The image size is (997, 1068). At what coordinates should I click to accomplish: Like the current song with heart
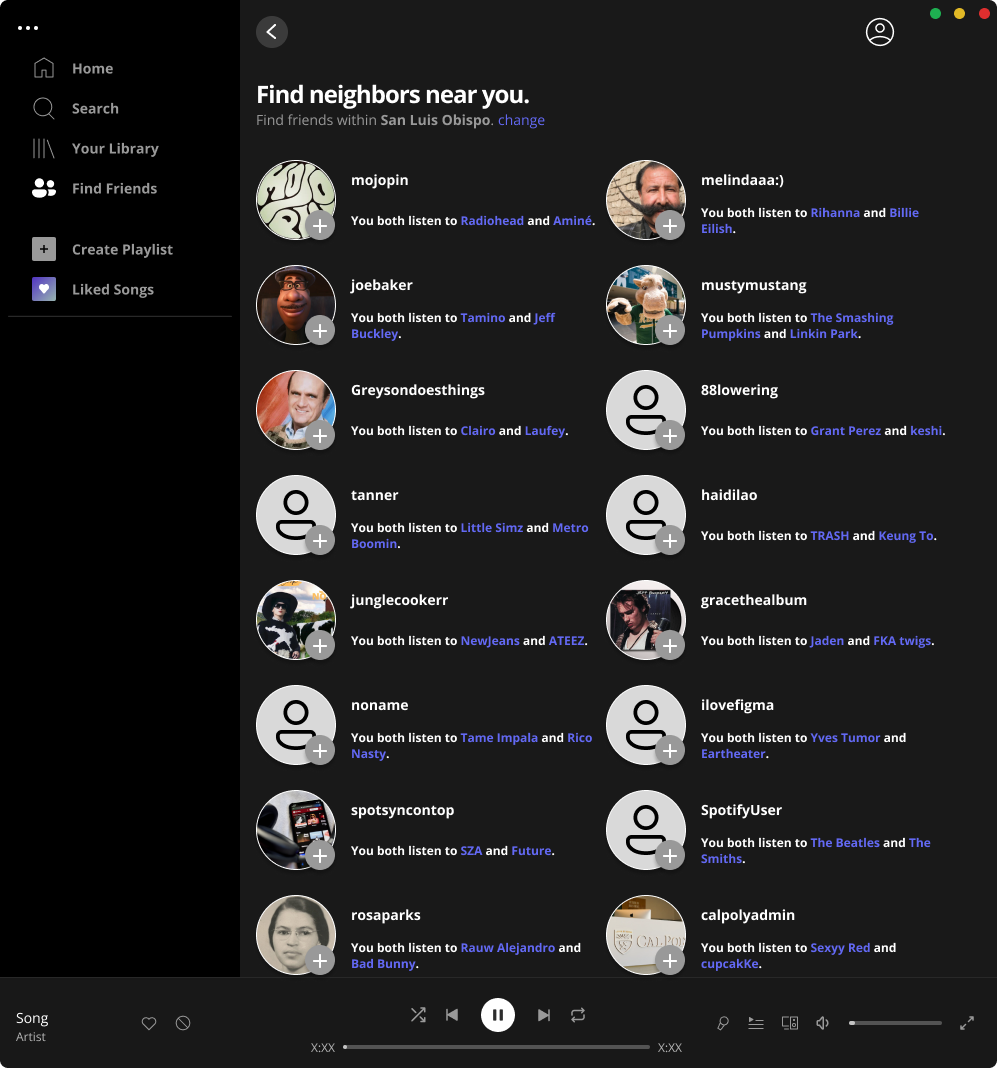point(149,1023)
